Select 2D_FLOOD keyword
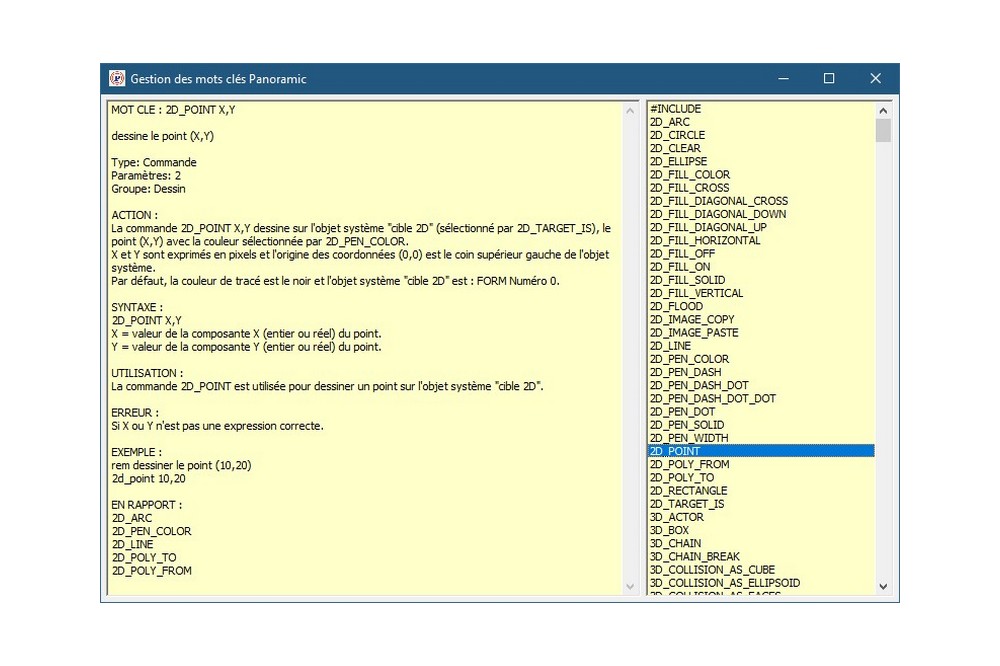Screen dimensions: 1000x666 tap(761, 306)
